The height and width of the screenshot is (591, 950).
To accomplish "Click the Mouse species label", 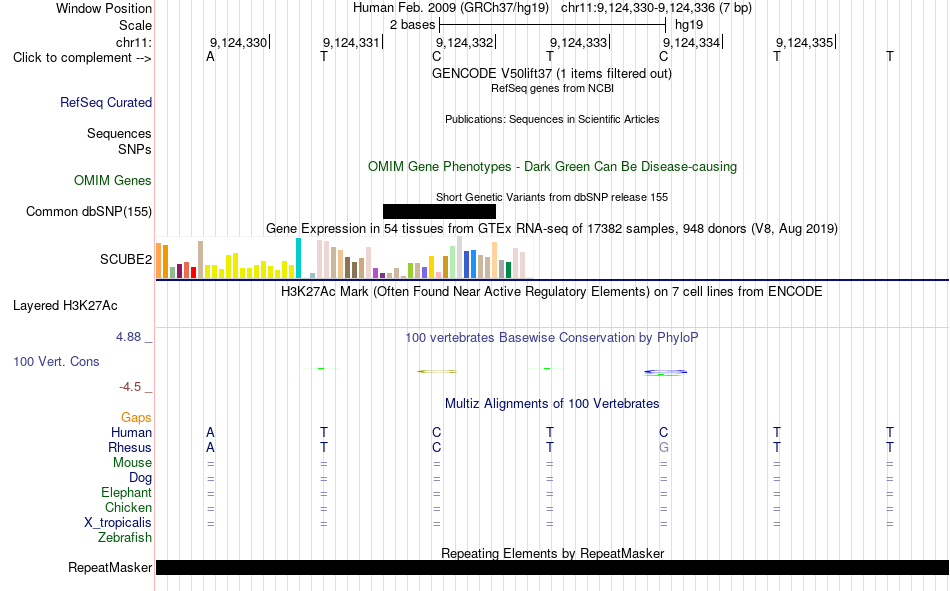I will [x=133, y=462].
